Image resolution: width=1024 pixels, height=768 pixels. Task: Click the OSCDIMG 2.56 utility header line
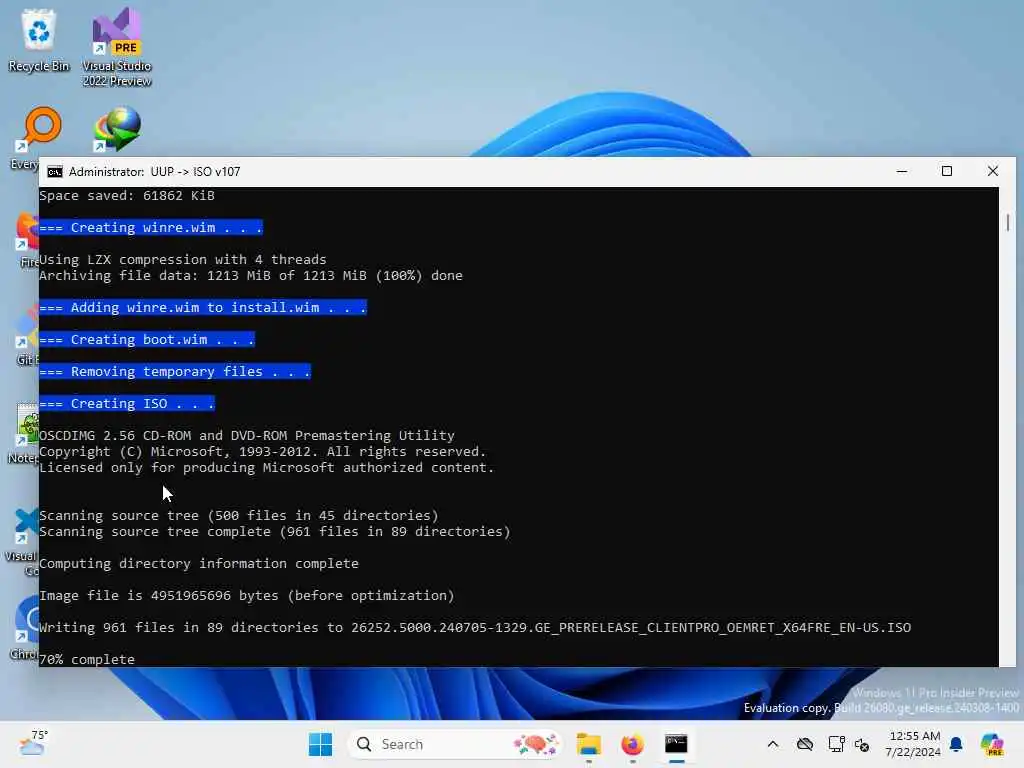[x=247, y=436]
